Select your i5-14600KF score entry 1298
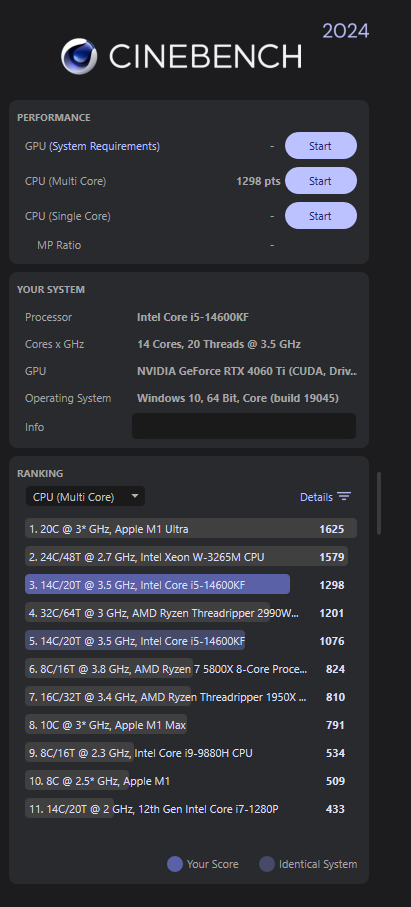The height and width of the screenshot is (907, 411). tap(191, 585)
